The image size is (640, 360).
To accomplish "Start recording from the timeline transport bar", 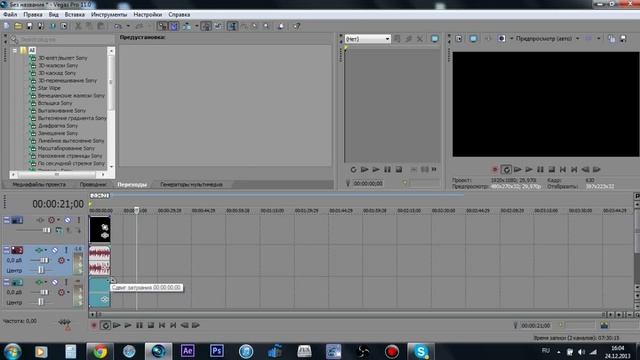I will (94, 325).
